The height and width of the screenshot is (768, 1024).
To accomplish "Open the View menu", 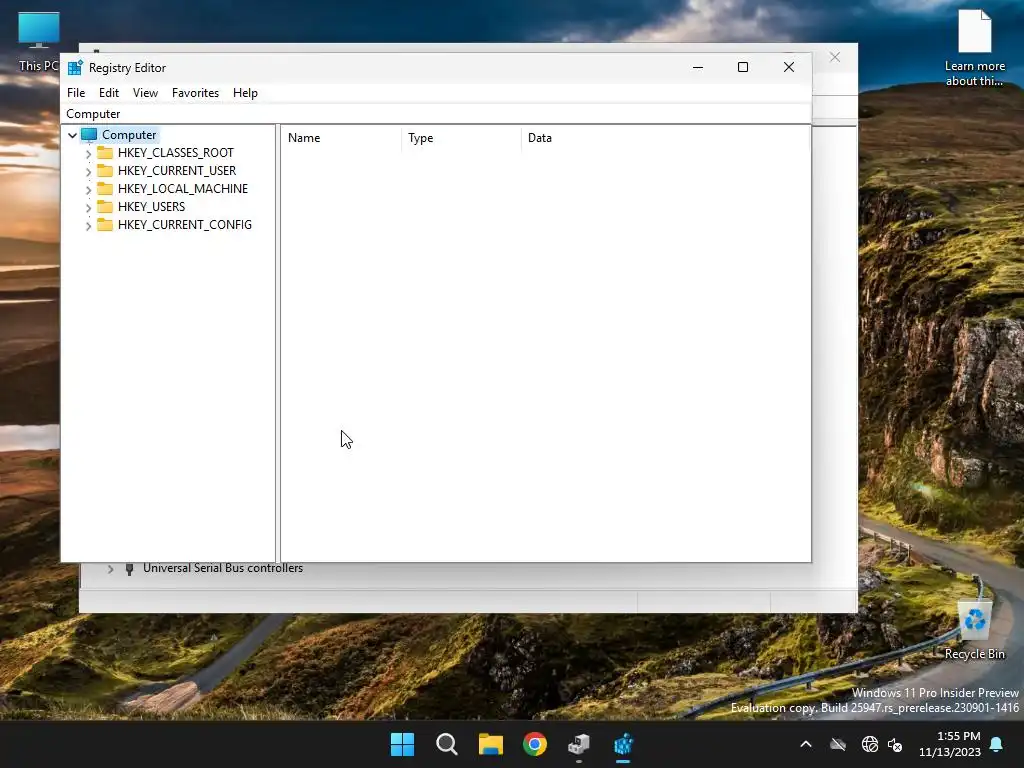I will click(x=145, y=93).
